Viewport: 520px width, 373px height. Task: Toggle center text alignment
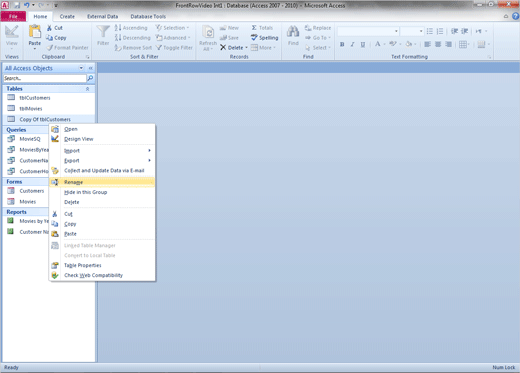[x=438, y=44]
